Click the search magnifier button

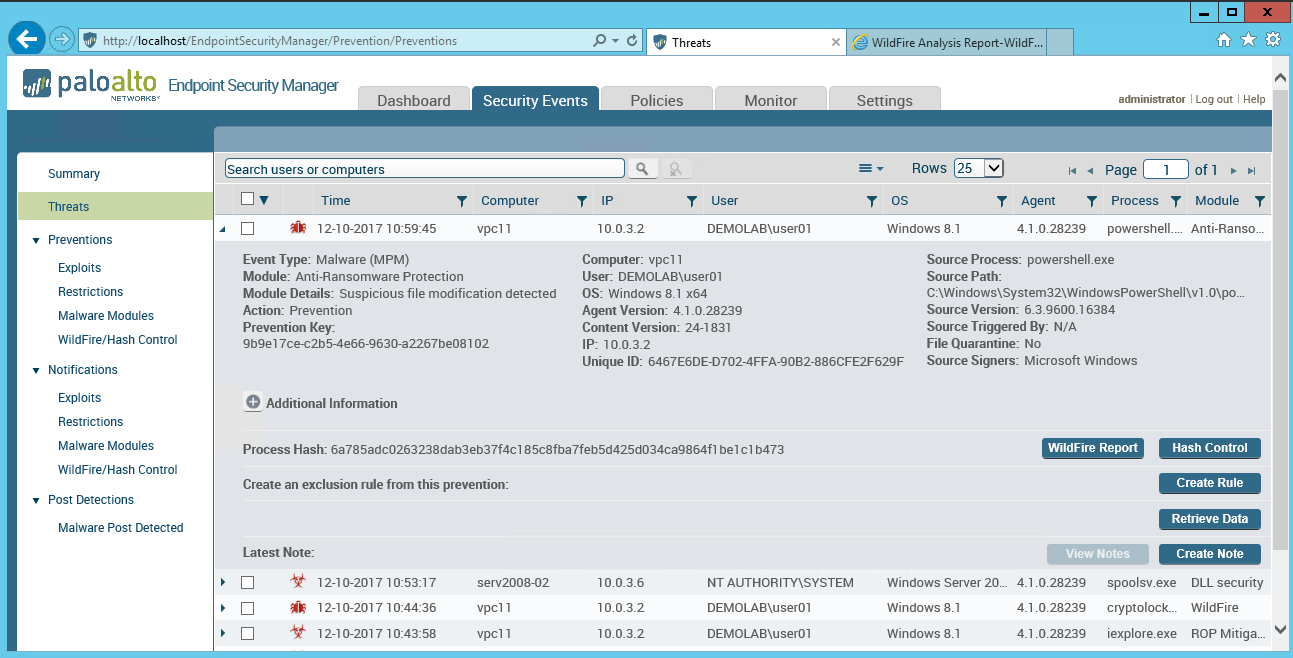[643, 169]
